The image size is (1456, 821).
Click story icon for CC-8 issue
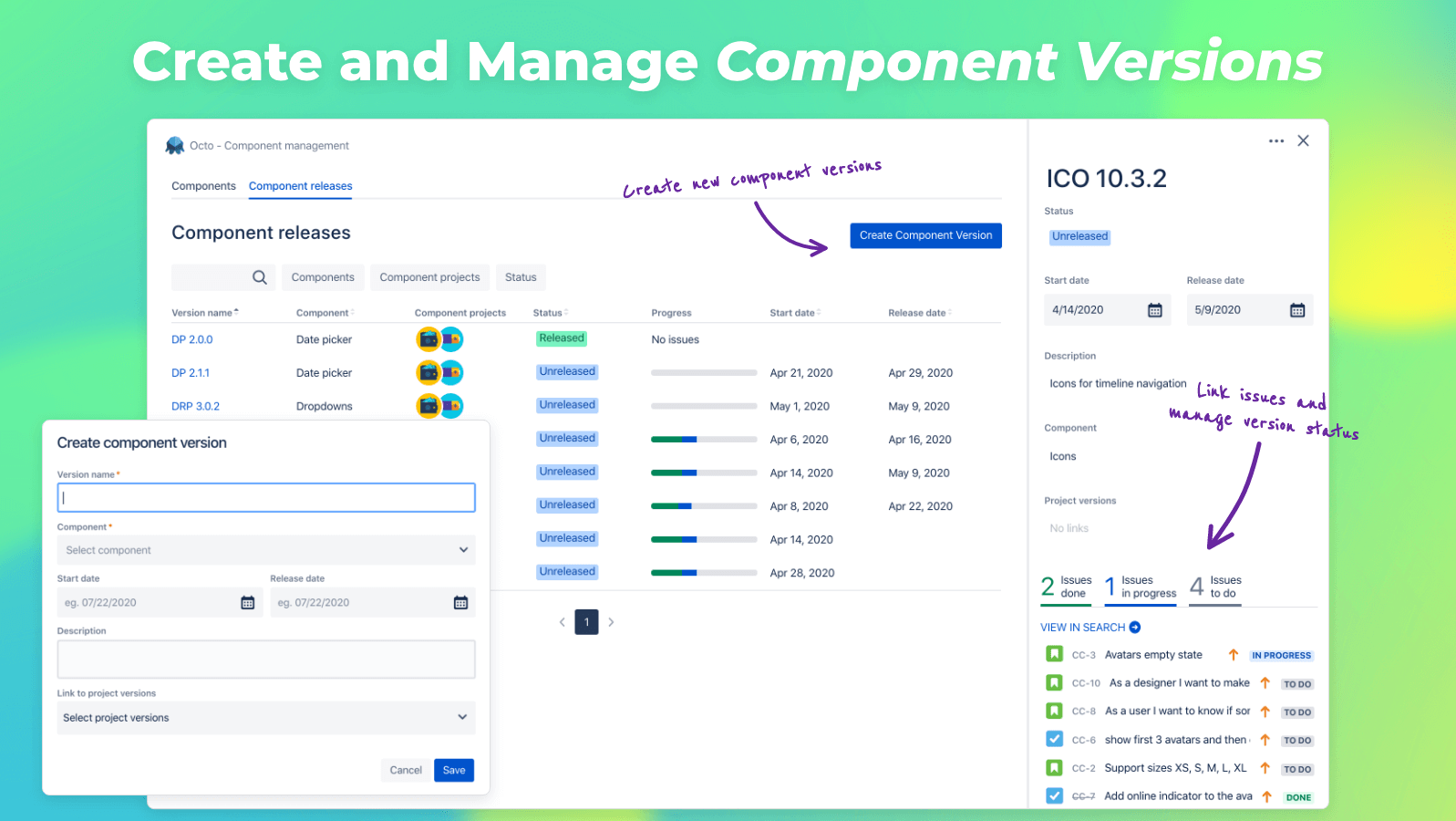pos(1055,711)
